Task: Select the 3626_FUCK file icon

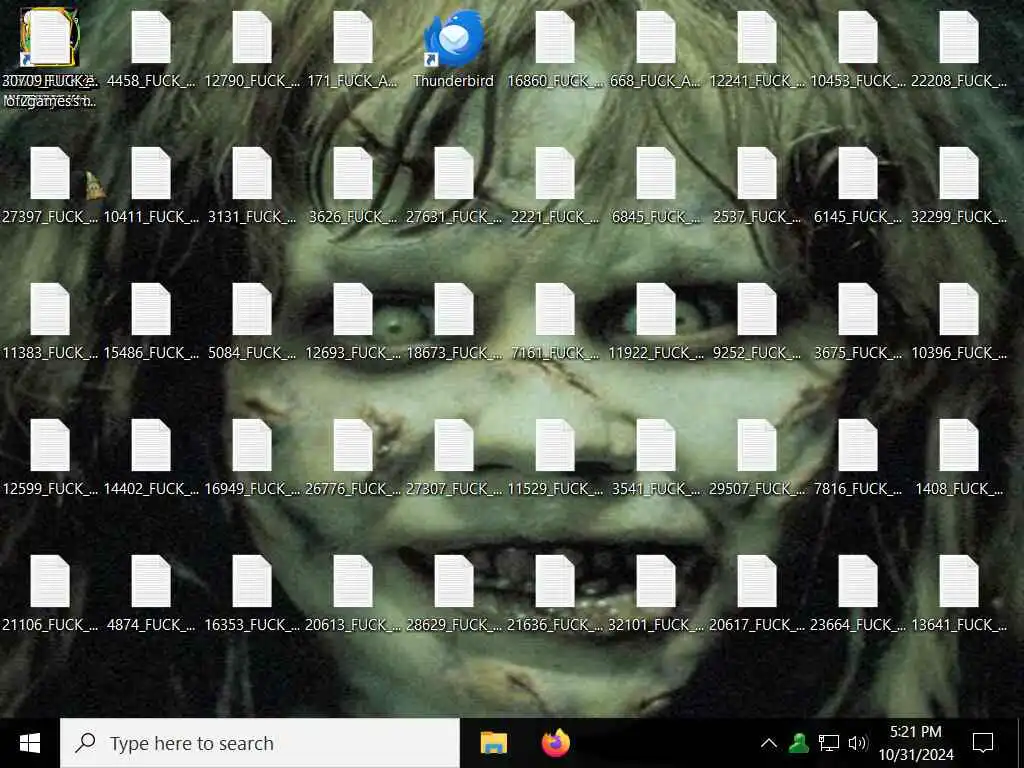Action: coord(353,174)
